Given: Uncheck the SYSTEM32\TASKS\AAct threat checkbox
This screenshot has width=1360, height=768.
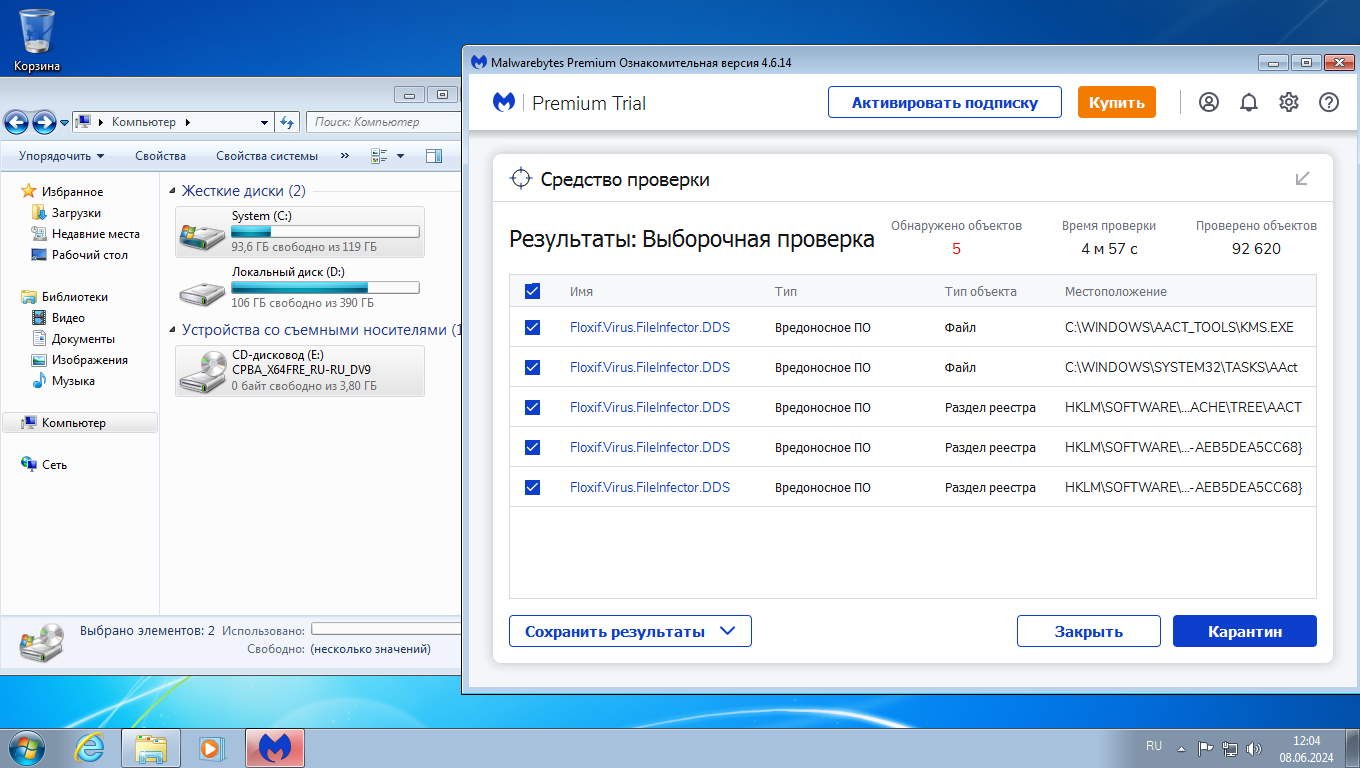Looking at the screenshot, I should [532, 367].
